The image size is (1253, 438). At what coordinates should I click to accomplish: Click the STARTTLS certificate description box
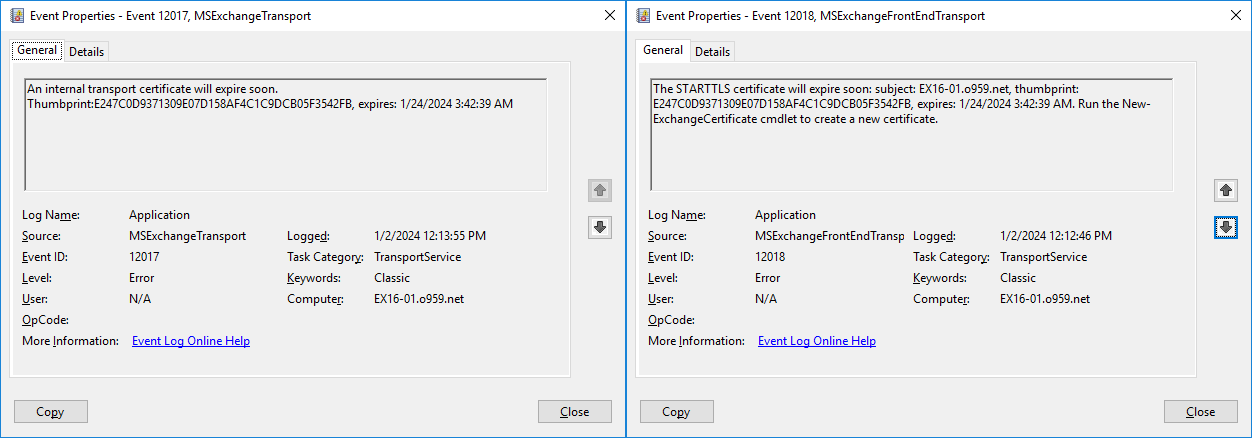pyautogui.click(x=911, y=135)
